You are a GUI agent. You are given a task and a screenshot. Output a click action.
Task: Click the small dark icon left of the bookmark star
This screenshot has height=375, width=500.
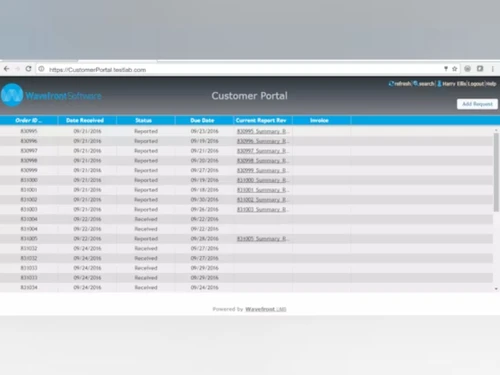tap(446, 69)
